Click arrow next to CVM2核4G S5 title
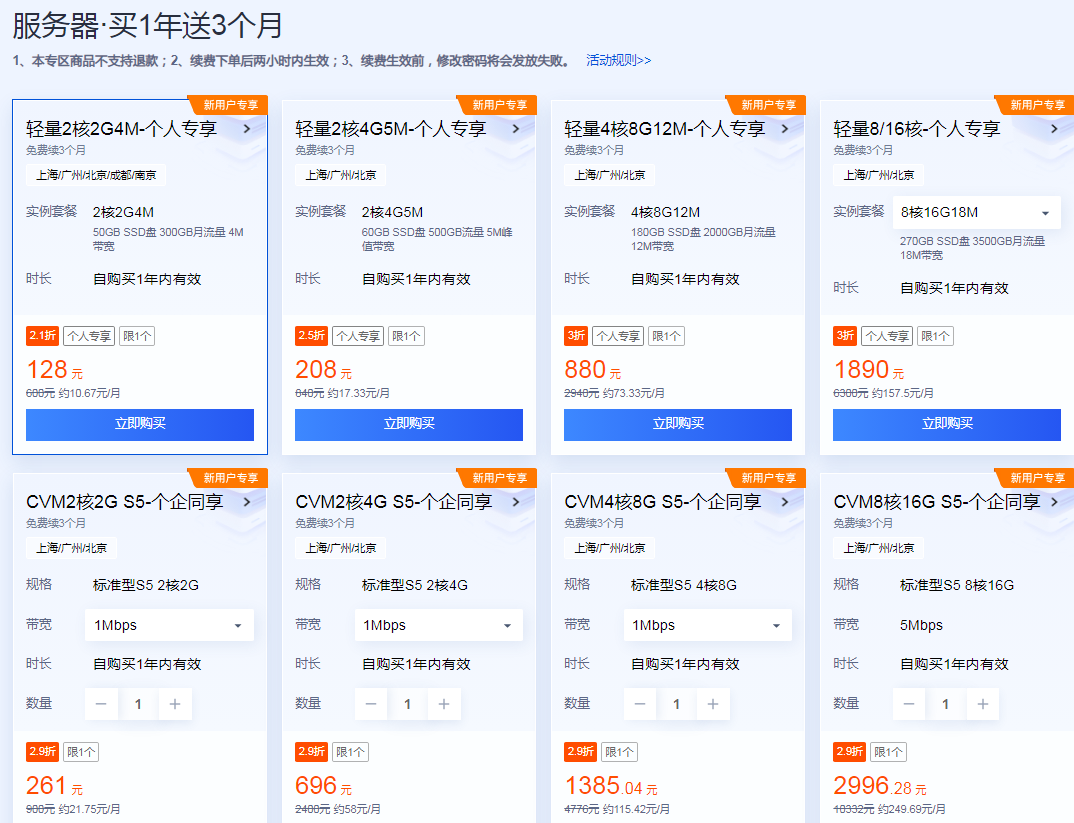 click(516, 502)
